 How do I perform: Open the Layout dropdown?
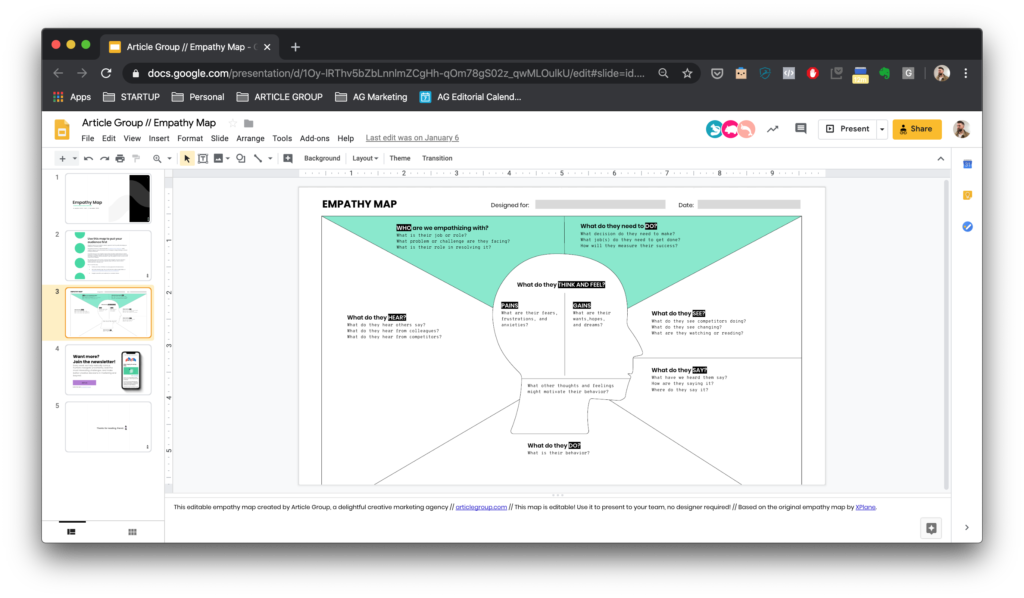(365, 159)
